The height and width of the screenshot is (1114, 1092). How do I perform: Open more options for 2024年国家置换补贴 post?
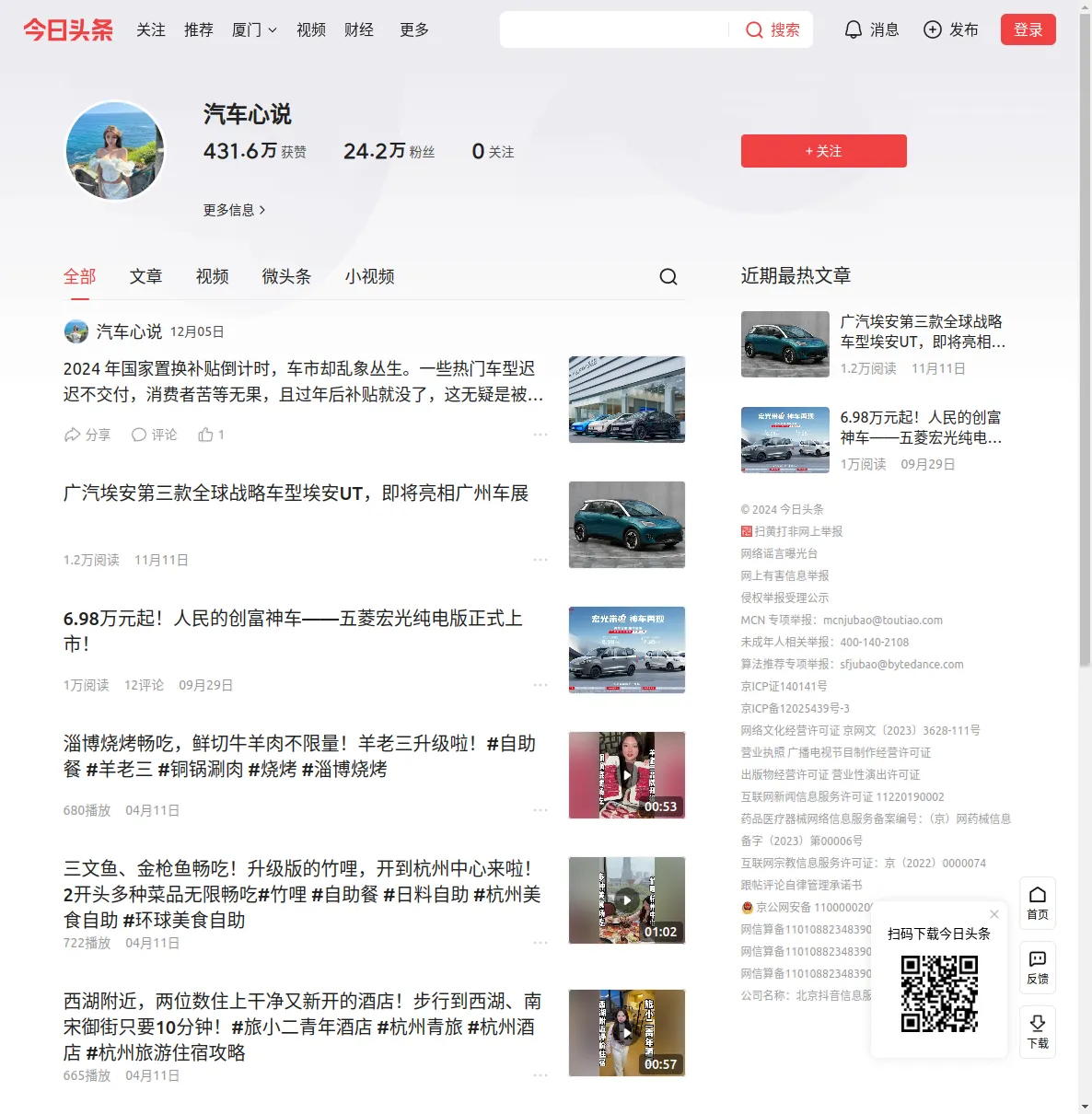[540, 435]
